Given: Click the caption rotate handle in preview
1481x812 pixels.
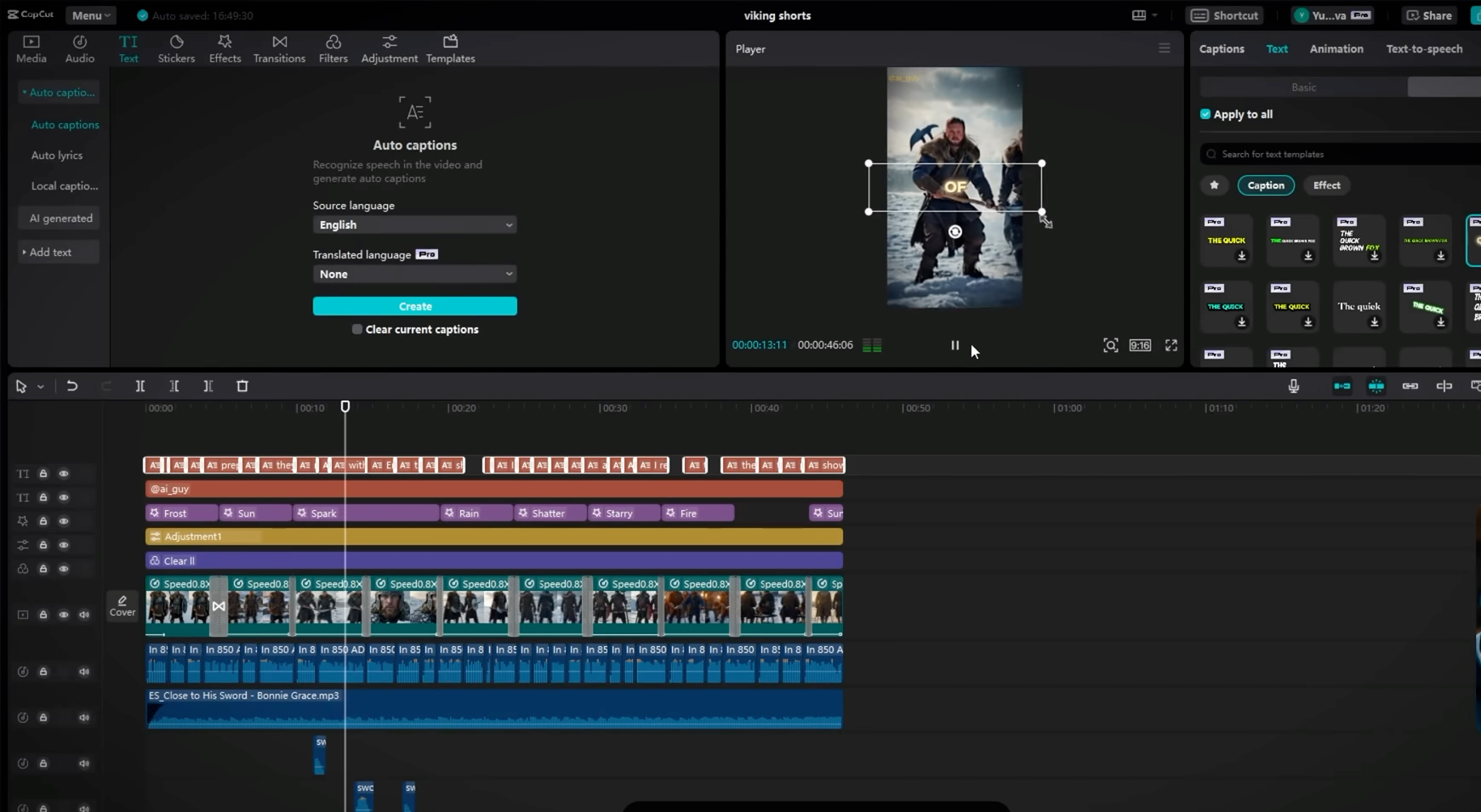Looking at the screenshot, I should tap(955, 232).
